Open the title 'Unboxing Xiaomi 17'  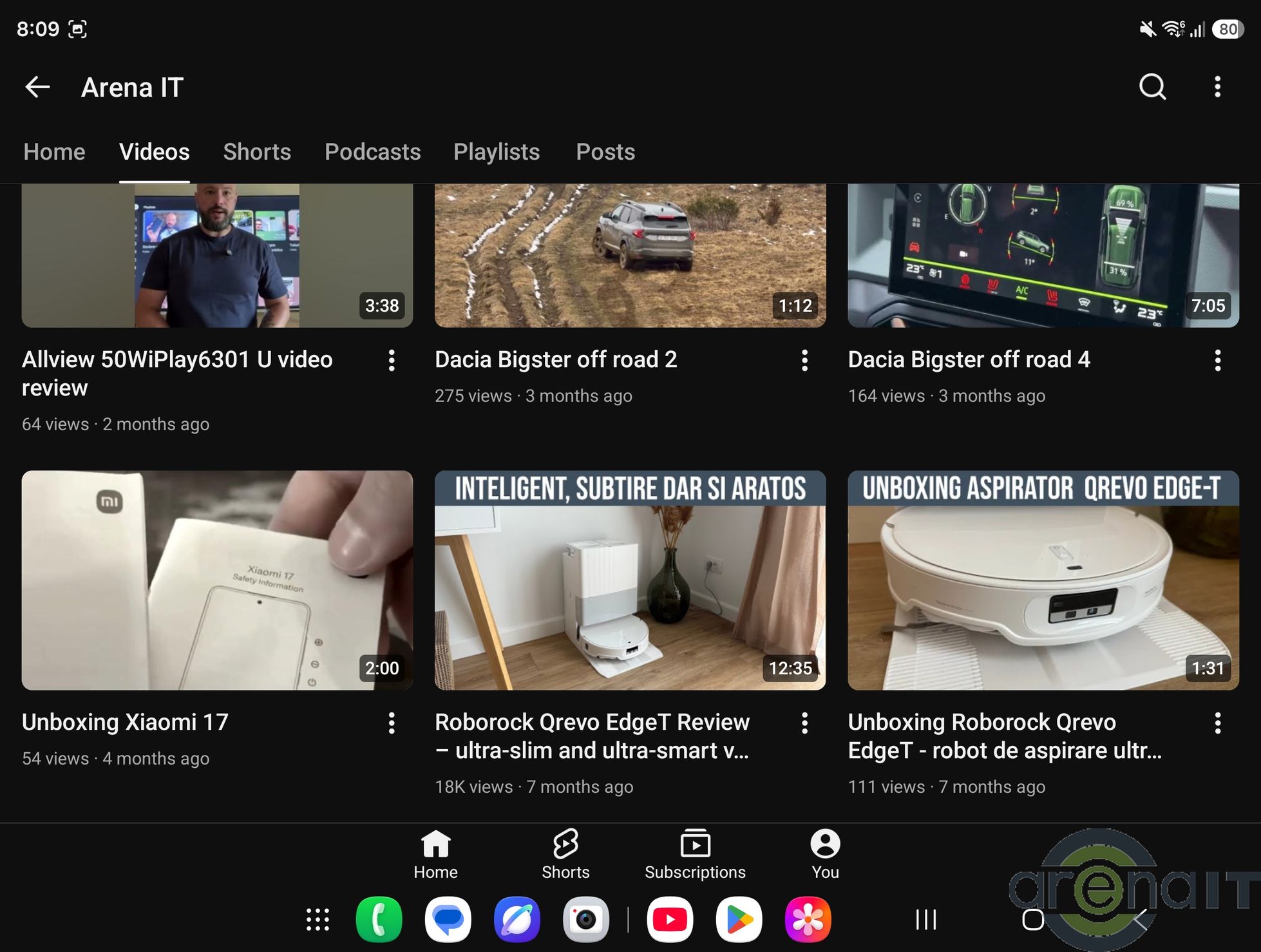click(125, 722)
